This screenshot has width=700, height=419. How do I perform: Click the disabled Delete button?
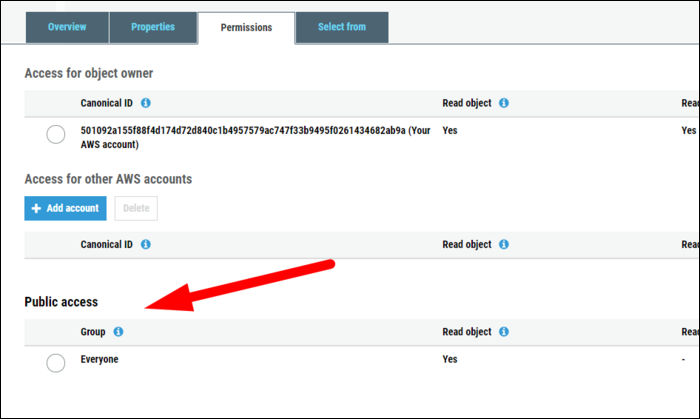pos(136,208)
